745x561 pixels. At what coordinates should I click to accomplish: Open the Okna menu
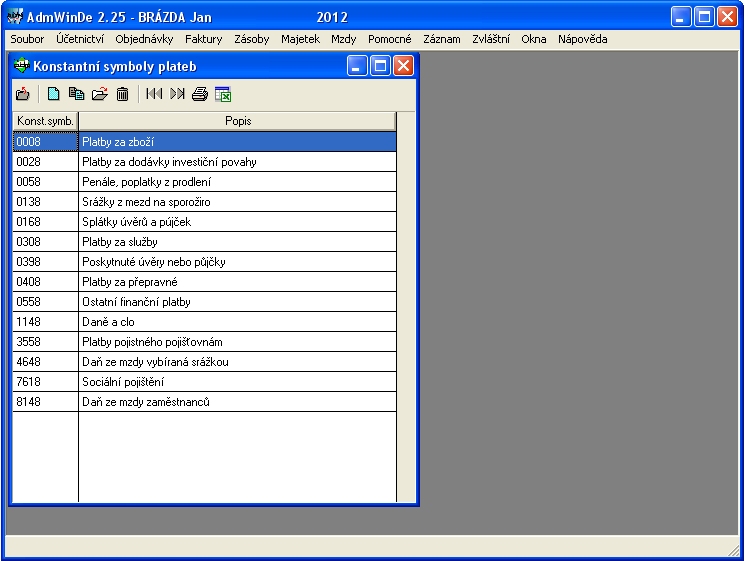[534, 39]
